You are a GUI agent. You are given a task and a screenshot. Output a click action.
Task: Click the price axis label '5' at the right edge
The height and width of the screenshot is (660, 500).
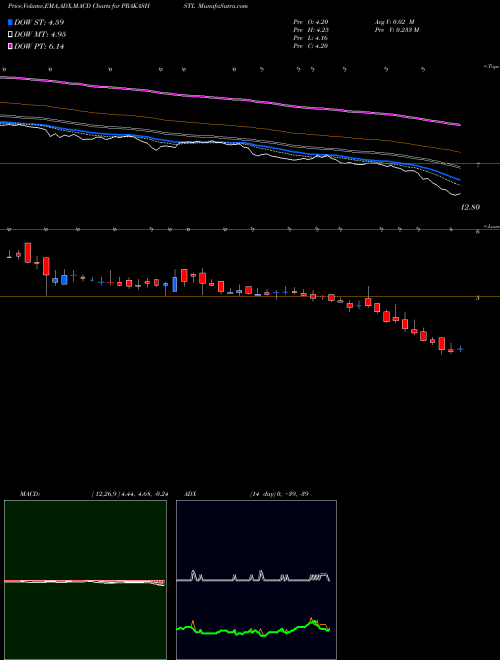click(478, 298)
